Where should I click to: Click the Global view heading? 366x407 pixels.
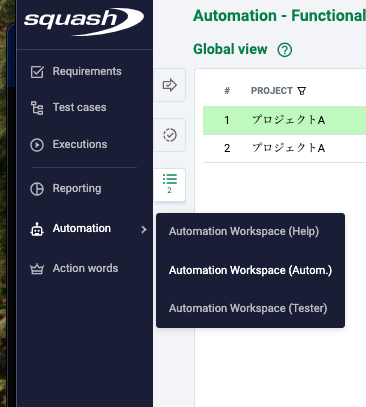(x=230, y=49)
